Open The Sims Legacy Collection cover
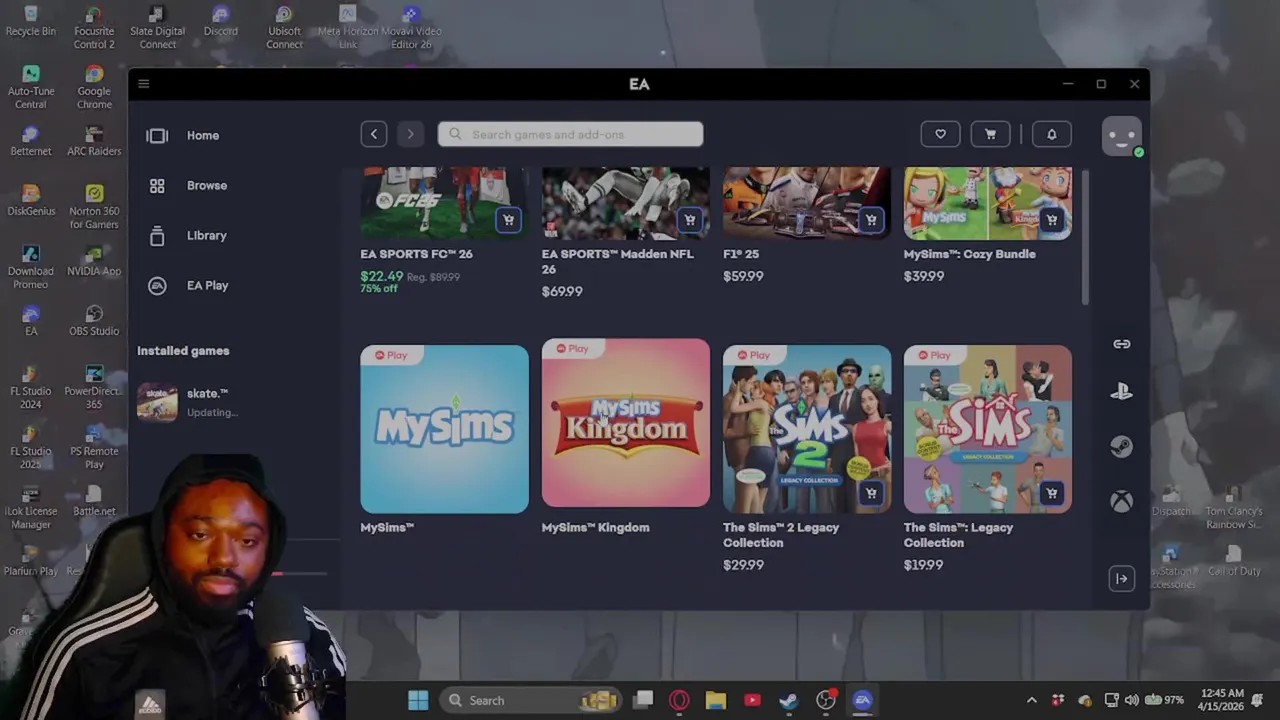Screen dimensions: 1280x720 (x=987, y=429)
